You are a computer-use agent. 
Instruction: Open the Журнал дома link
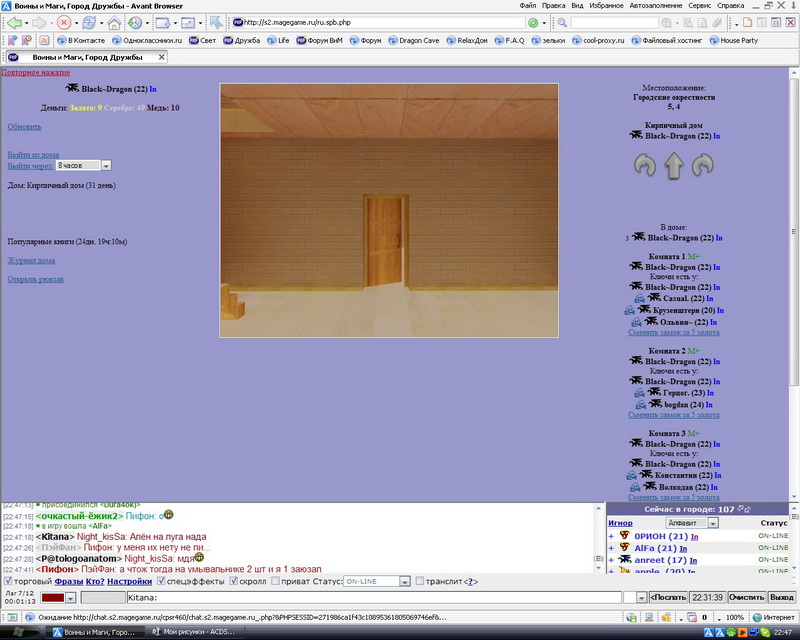[x=31, y=261]
